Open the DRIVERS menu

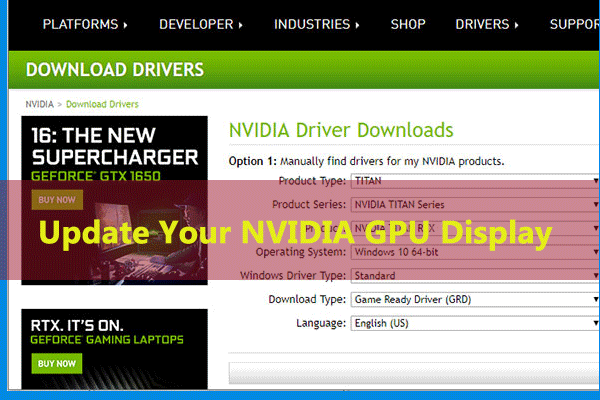pos(487,24)
